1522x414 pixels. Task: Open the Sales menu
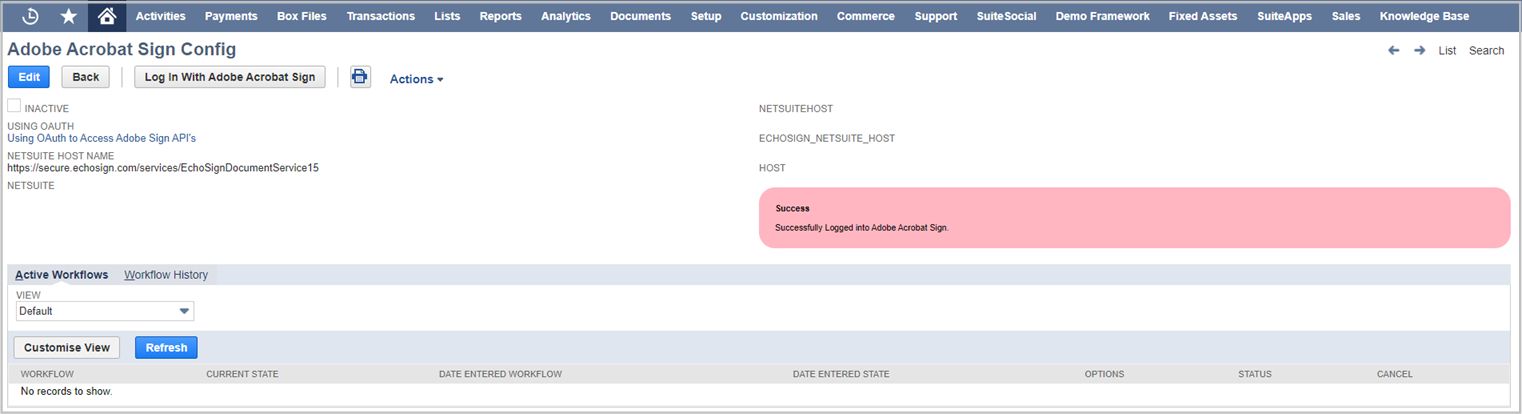click(1346, 16)
